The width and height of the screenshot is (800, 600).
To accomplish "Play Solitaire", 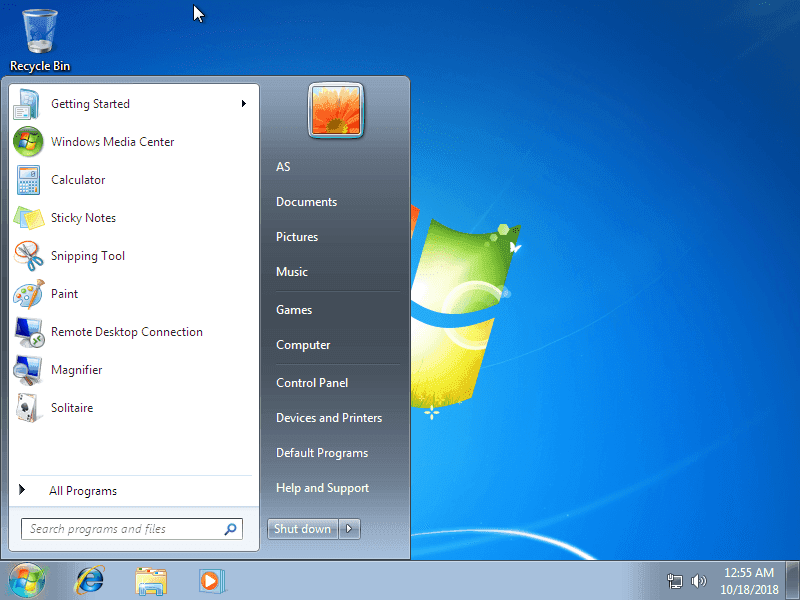I will click(71, 408).
